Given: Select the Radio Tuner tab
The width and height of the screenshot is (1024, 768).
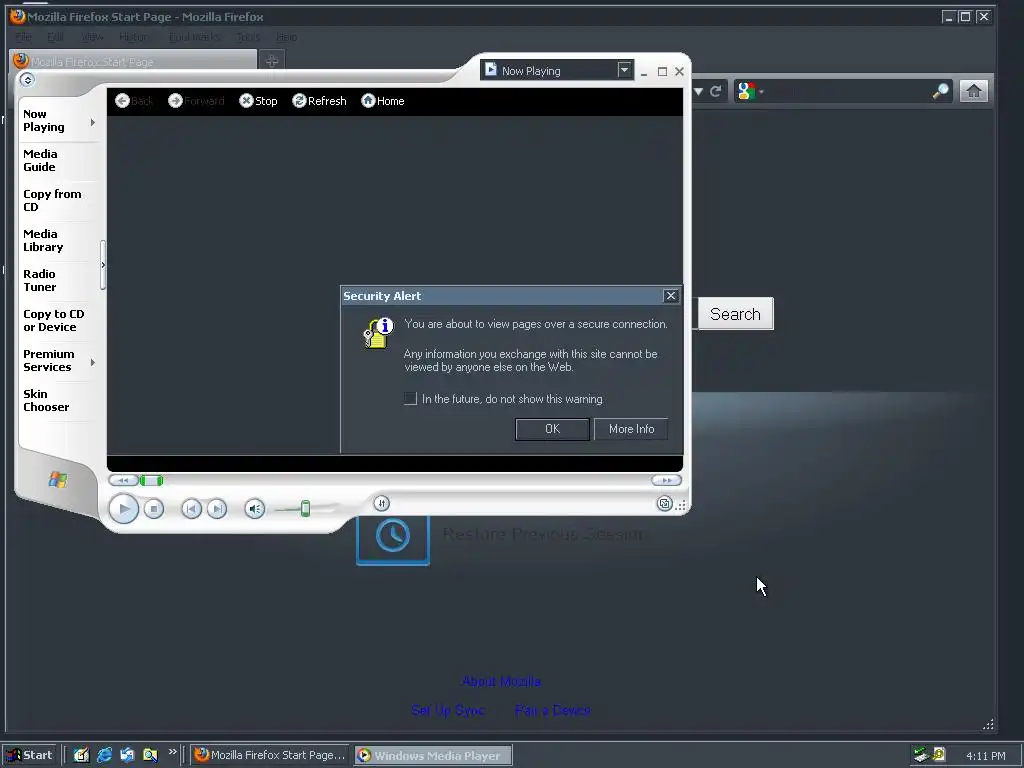Looking at the screenshot, I should [x=39, y=280].
